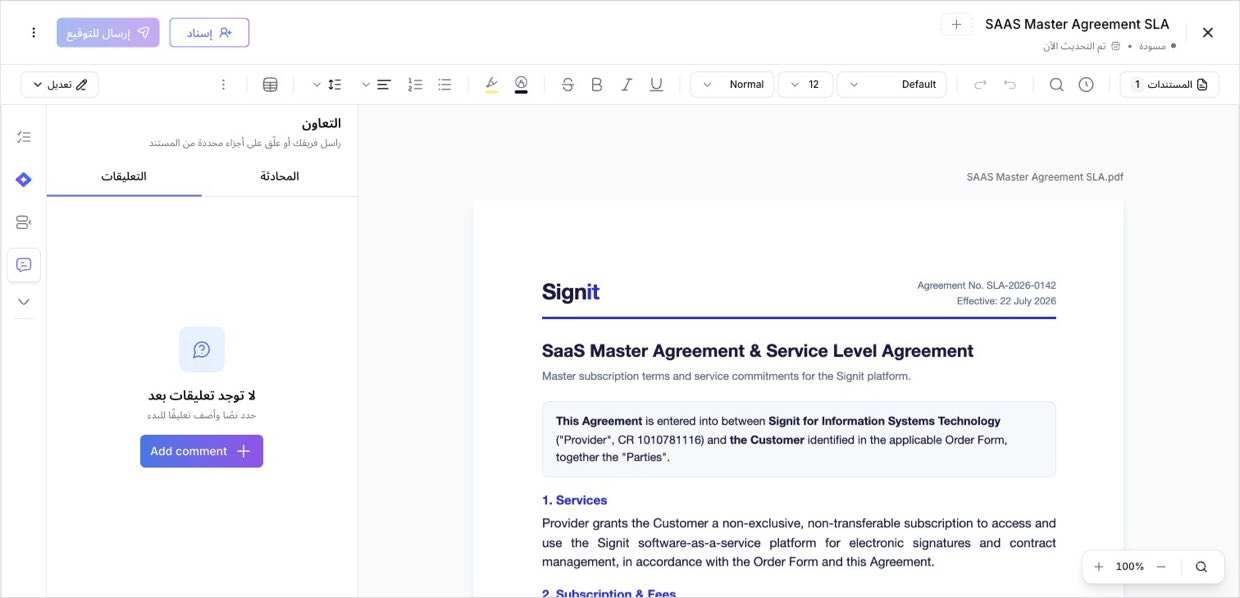This screenshot has height=598, width=1240.
Task: Click the redo arrow icon
Action: tap(980, 85)
